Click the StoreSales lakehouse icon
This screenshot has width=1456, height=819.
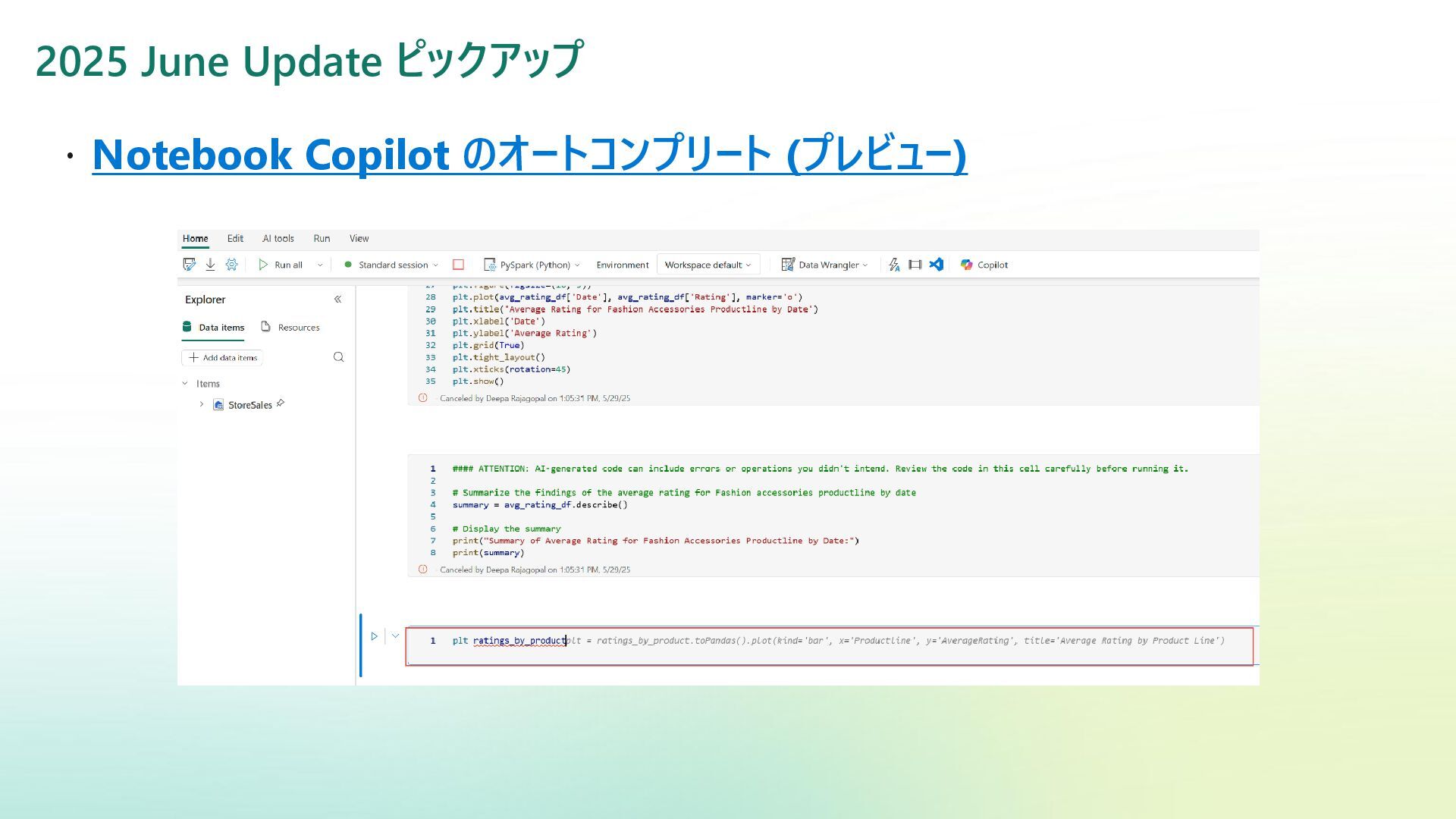click(x=218, y=404)
